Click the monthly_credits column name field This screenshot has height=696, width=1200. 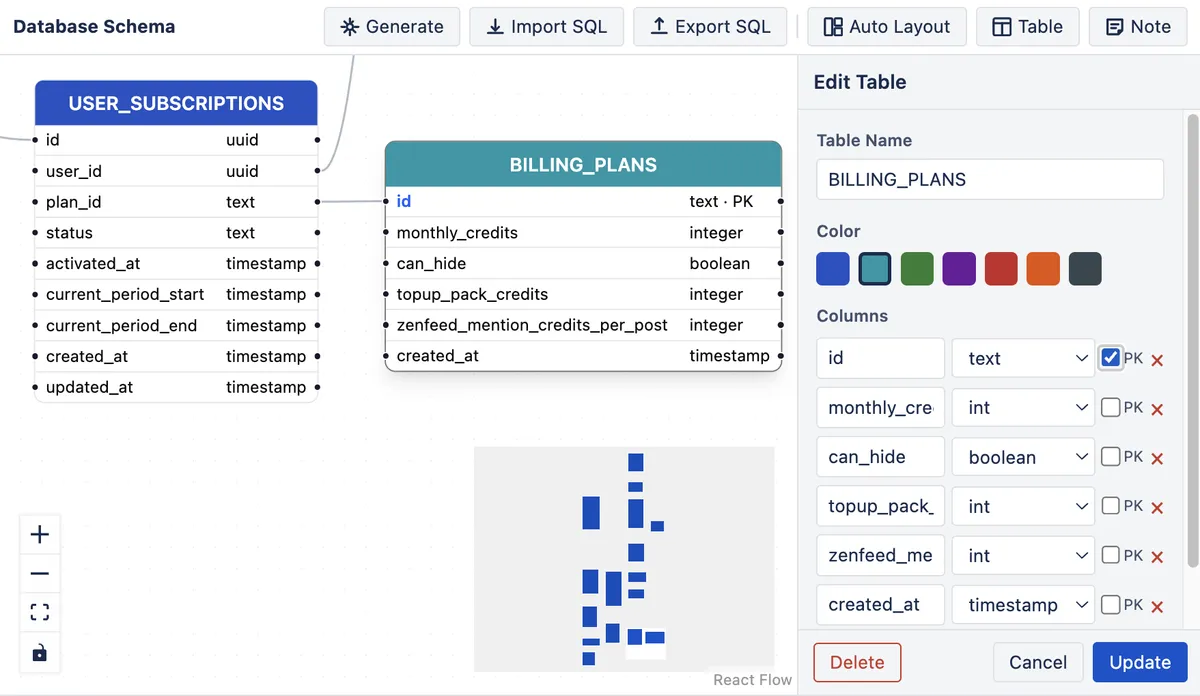[880, 407]
